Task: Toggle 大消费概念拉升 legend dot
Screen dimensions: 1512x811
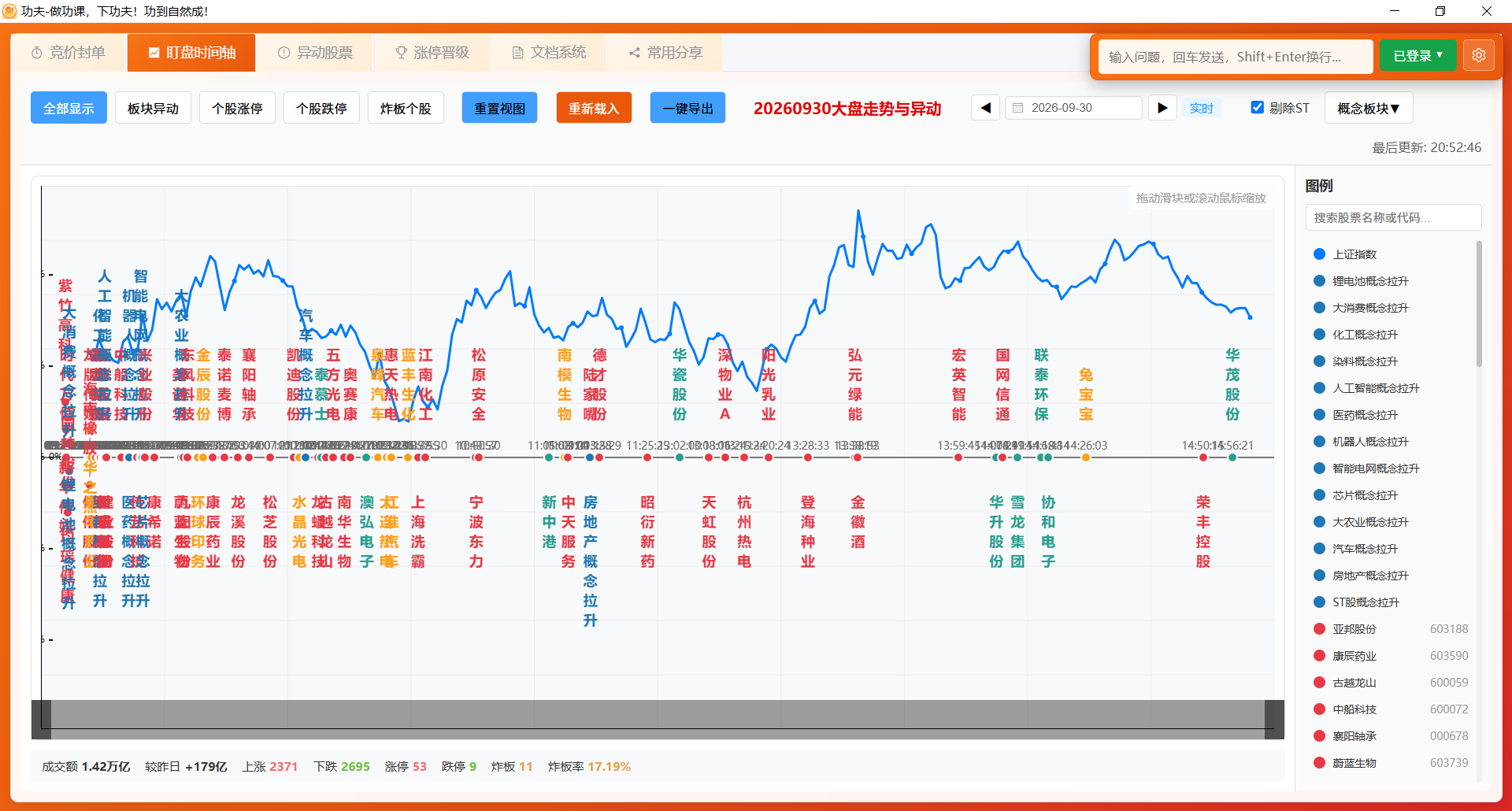Action: point(1319,308)
